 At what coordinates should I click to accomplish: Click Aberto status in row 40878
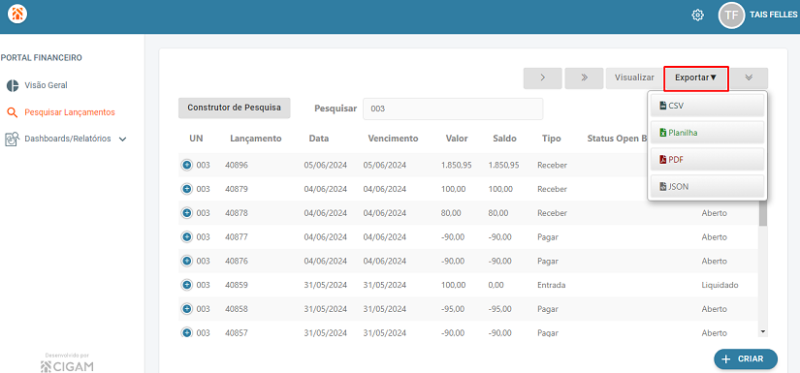714,213
